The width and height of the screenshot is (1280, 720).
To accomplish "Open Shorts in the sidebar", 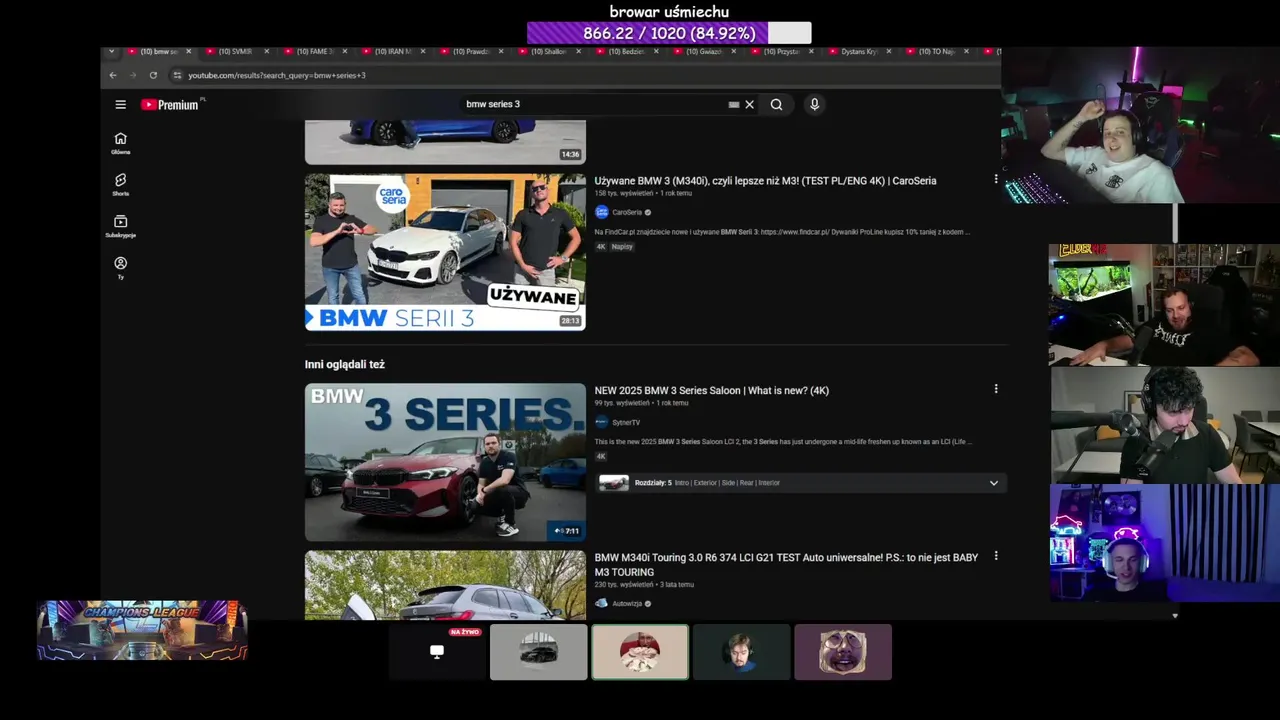I will click(120, 184).
